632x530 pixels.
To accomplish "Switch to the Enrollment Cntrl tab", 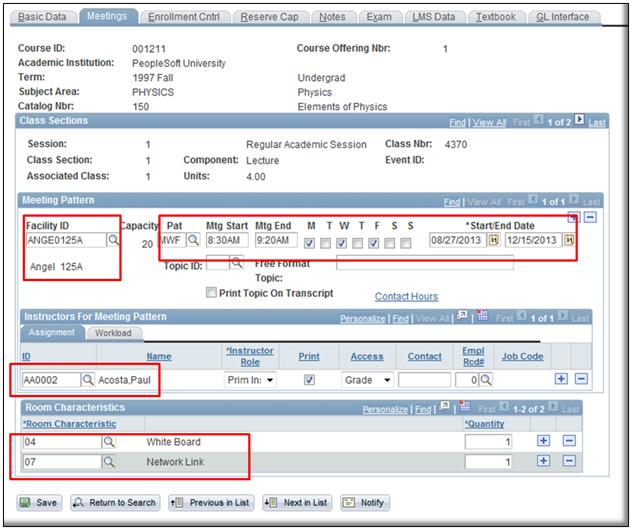I will (x=184, y=17).
